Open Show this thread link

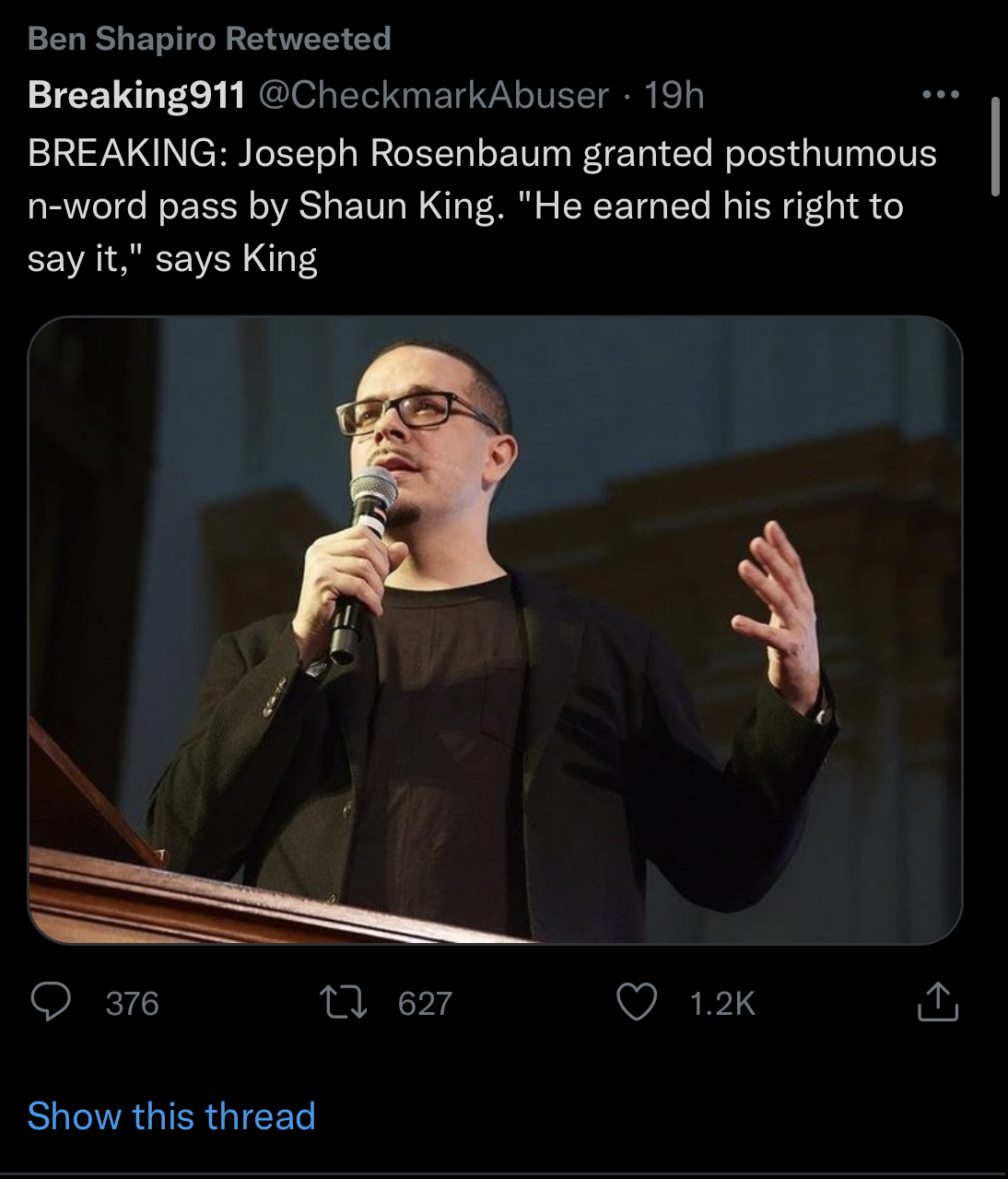pos(171,1115)
